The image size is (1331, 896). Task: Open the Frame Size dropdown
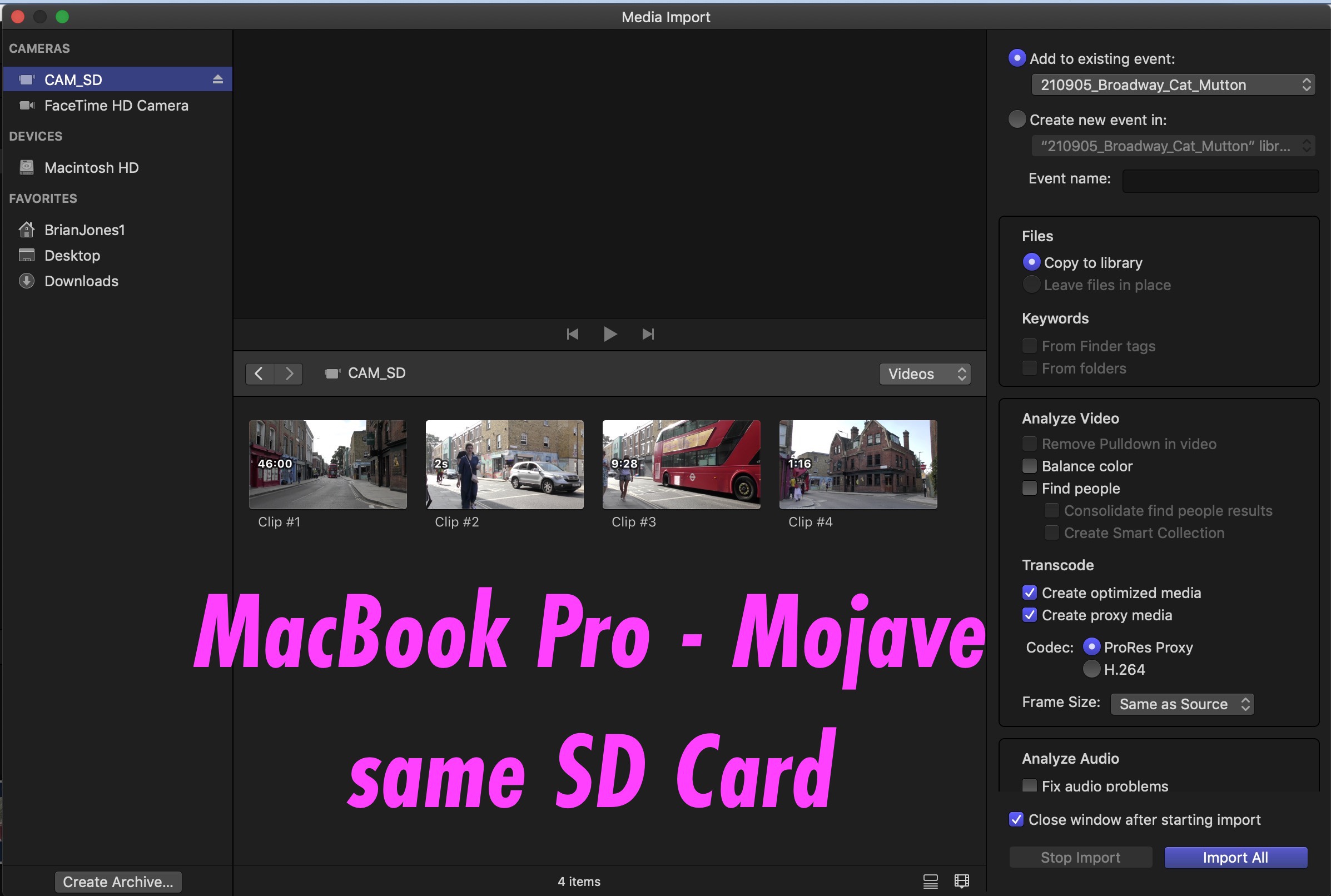coord(1181,704)
